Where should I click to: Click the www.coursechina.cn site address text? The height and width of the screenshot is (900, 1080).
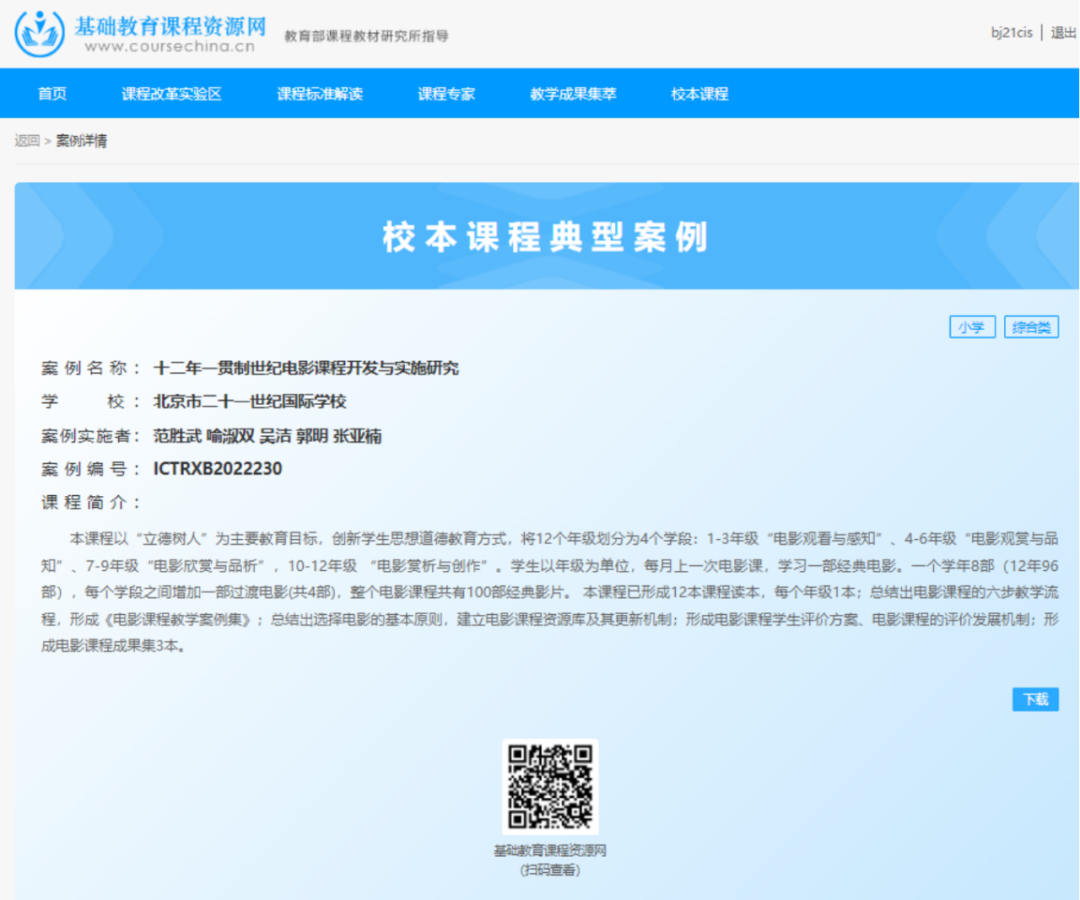(169, 46)
